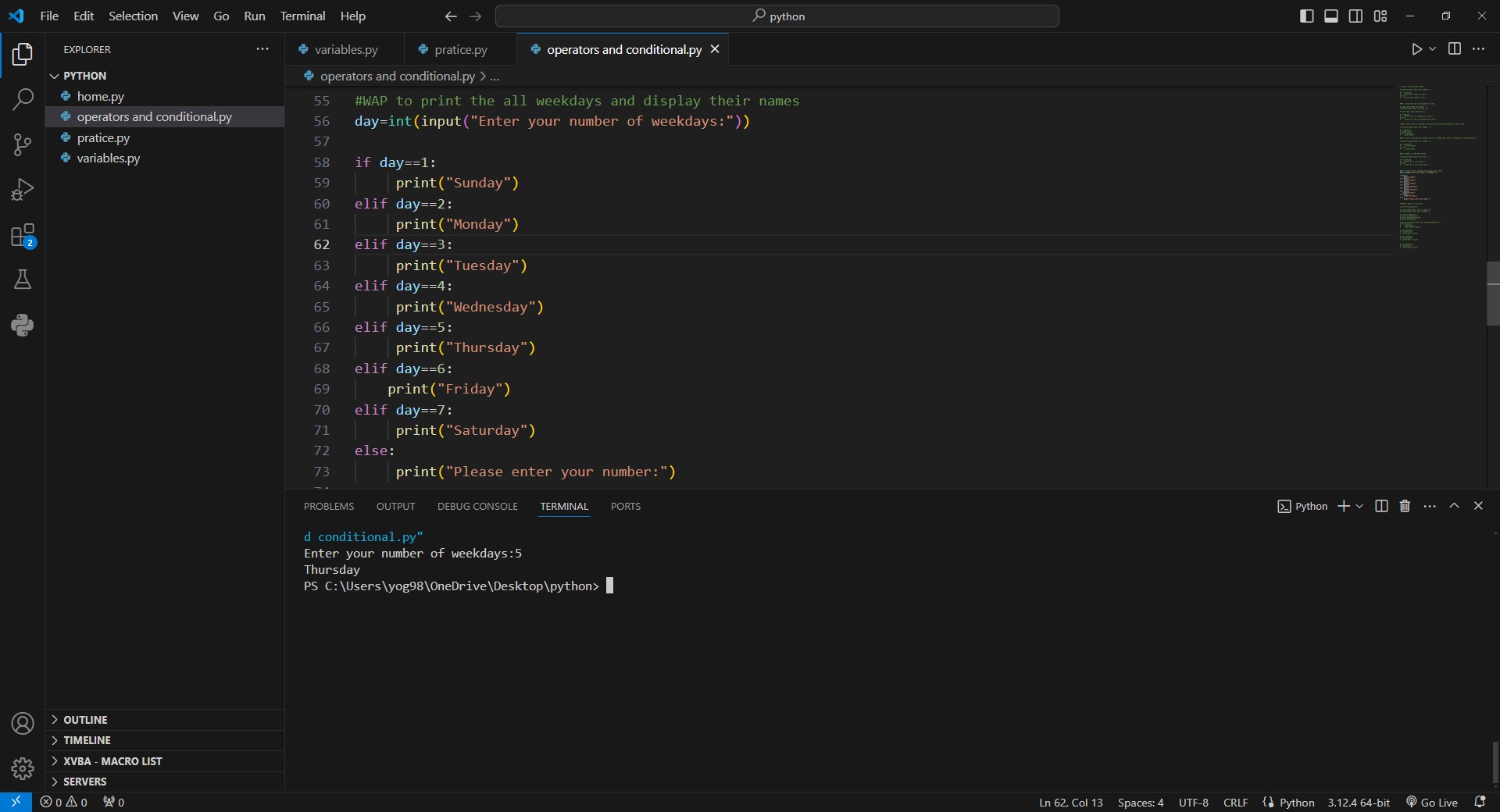Image resolution: width=1500 pixels, height=812 pixels.
Task: Collapse the PYTHON folder section
Action: click(165, 76)
